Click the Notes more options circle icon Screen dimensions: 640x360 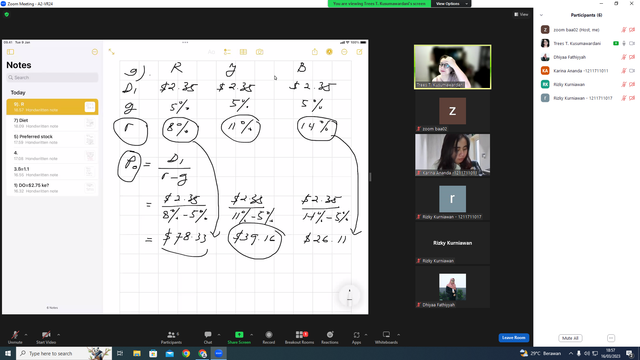95,52
